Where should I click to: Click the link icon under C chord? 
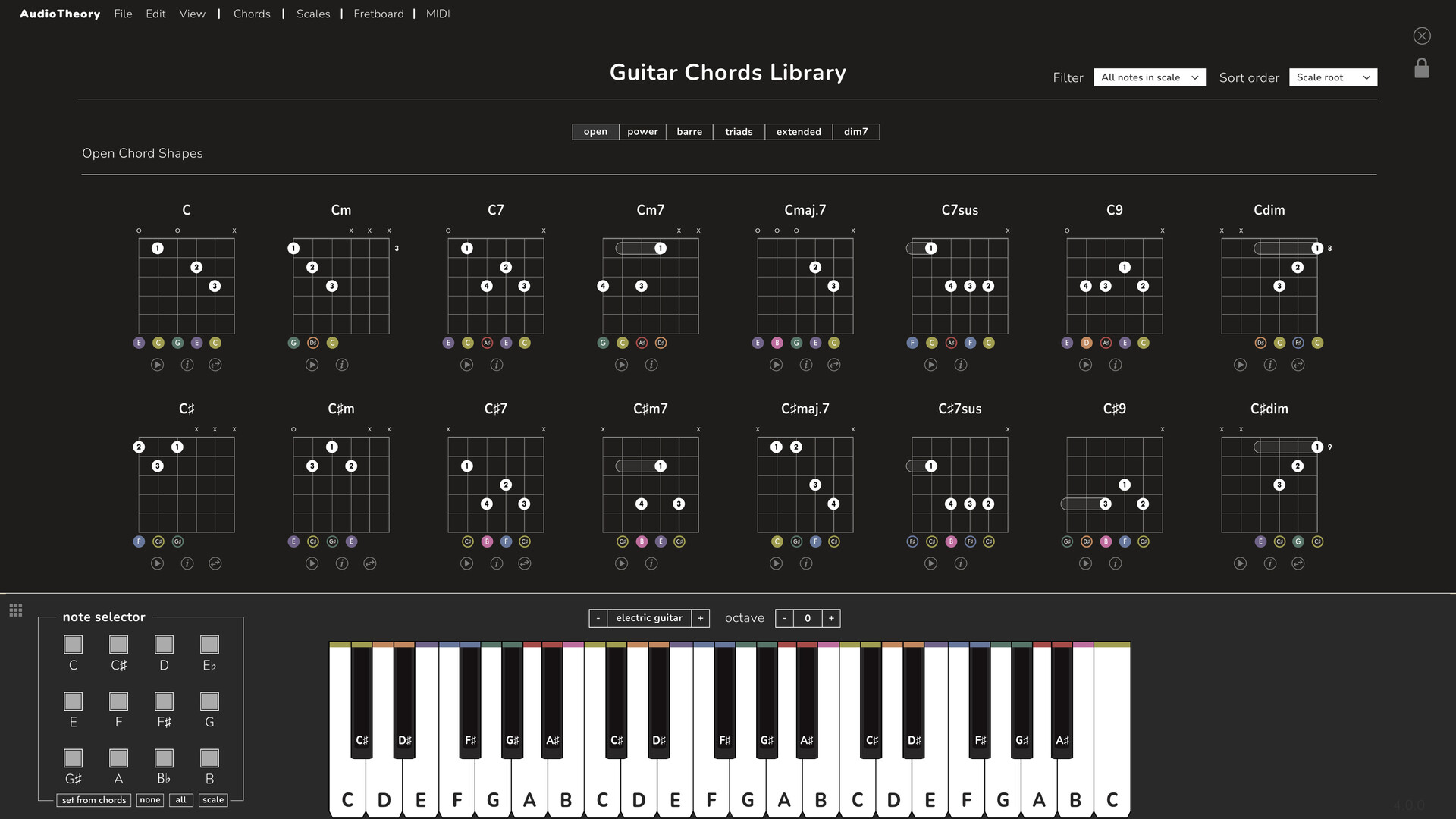click(x=215, y=365)
